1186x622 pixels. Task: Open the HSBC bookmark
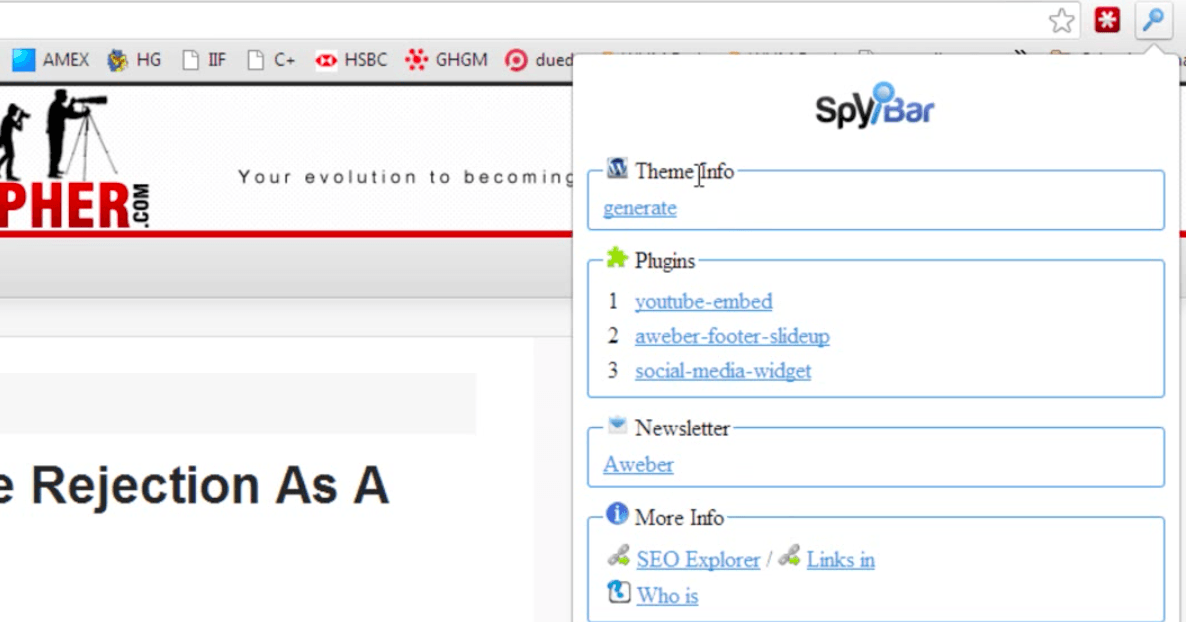(351, 60)
